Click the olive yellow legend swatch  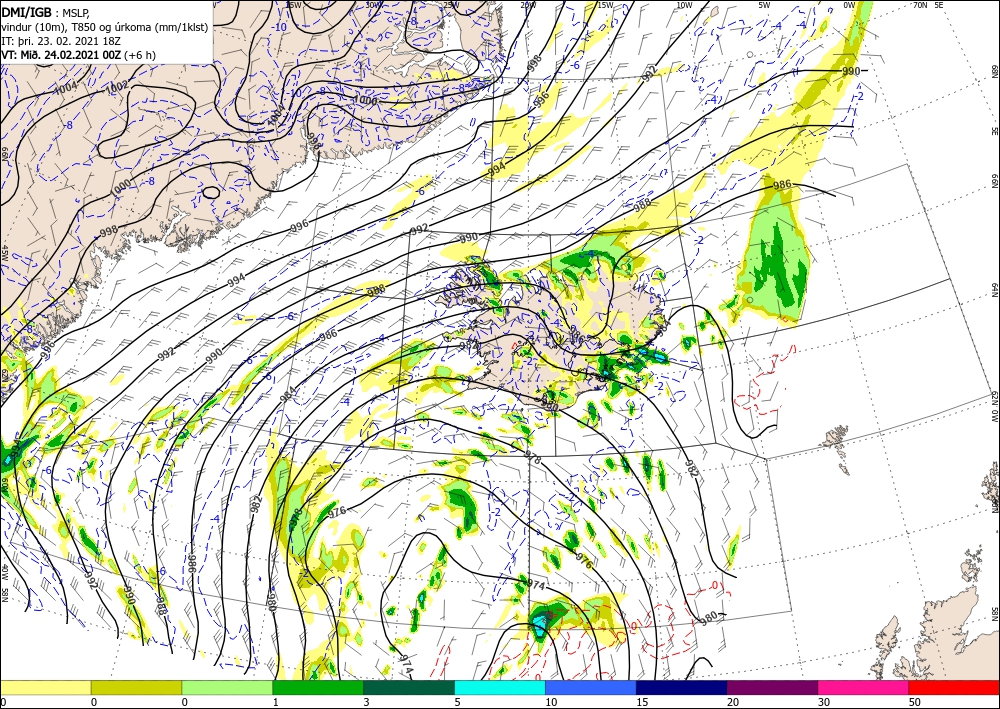pos(136,687)
